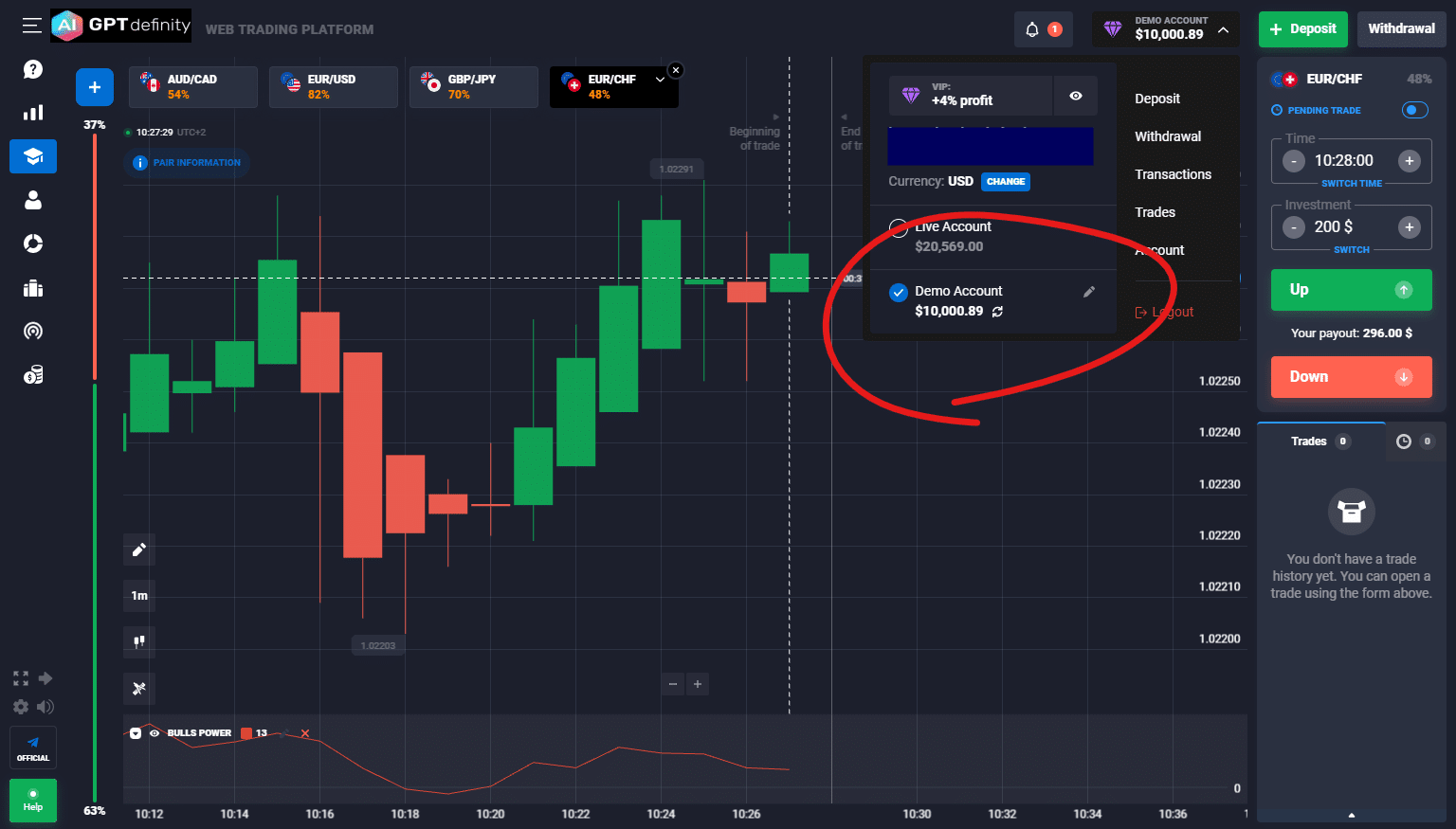Image resolution: width=1456 pixels, height=829 pixels.
Task: Open Trades menu entry
Action: [1155, 212]
